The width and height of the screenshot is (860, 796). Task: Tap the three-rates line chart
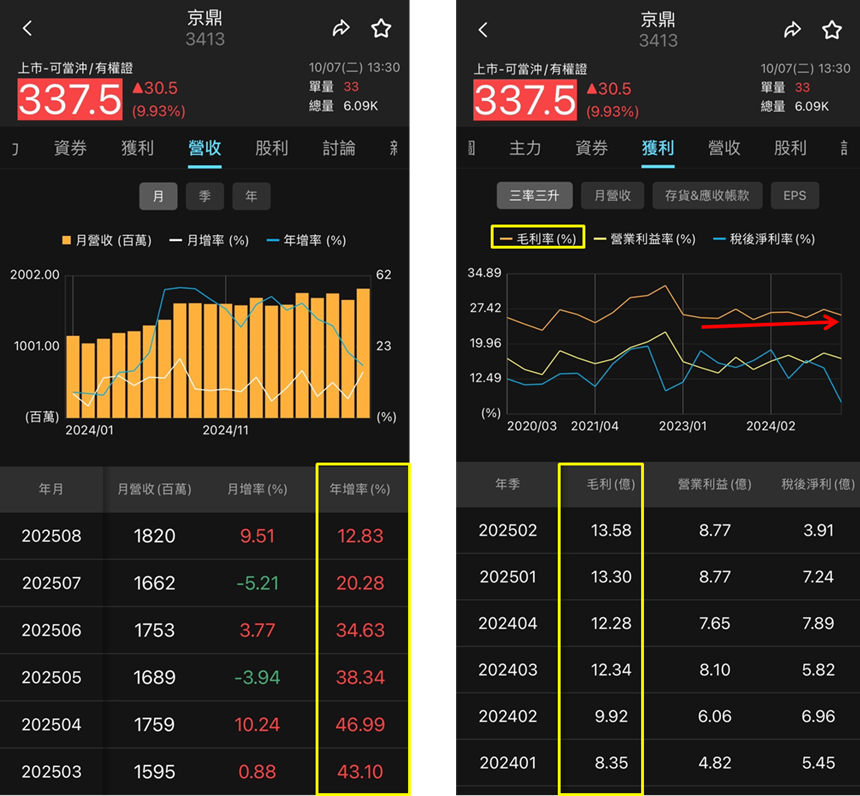(x=674, y=343)
